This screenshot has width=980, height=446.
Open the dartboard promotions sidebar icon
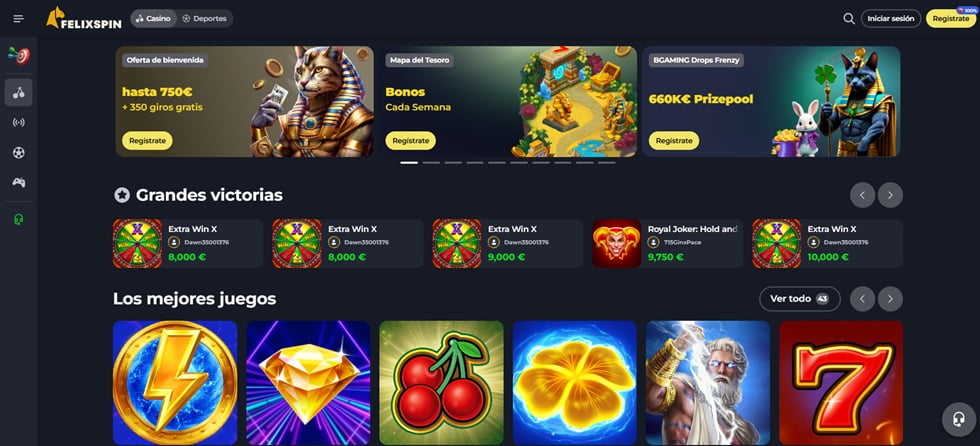click(x=19, y=56)
